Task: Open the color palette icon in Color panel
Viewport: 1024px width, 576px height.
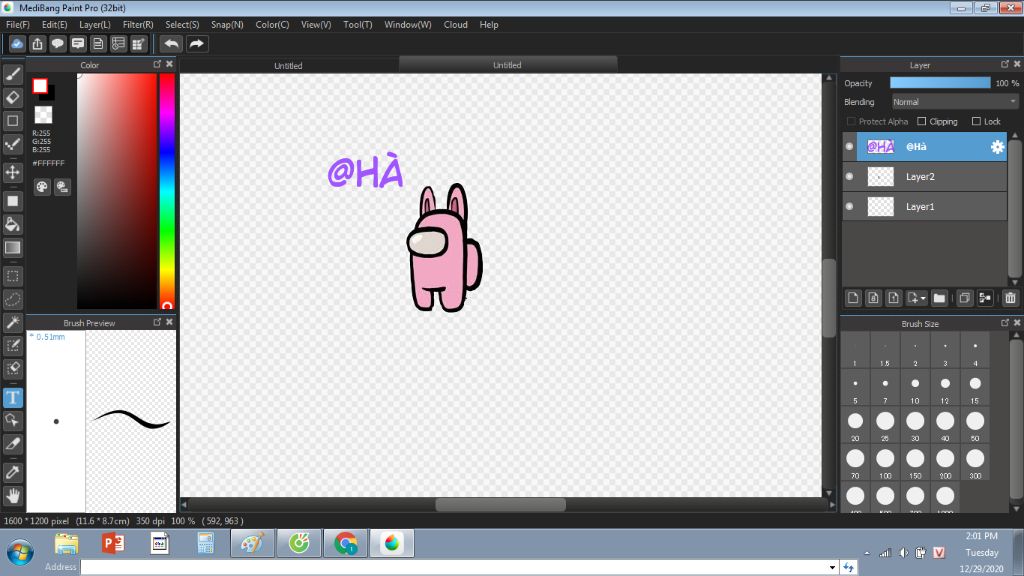Action: pyautogui.click(x=42, y=187)
